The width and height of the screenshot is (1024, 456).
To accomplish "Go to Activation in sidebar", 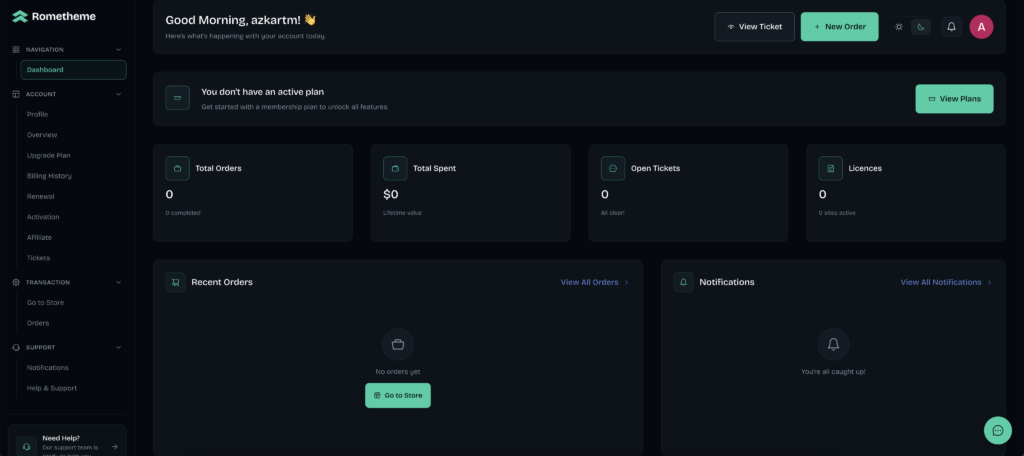I will click(x=43, y=217).
